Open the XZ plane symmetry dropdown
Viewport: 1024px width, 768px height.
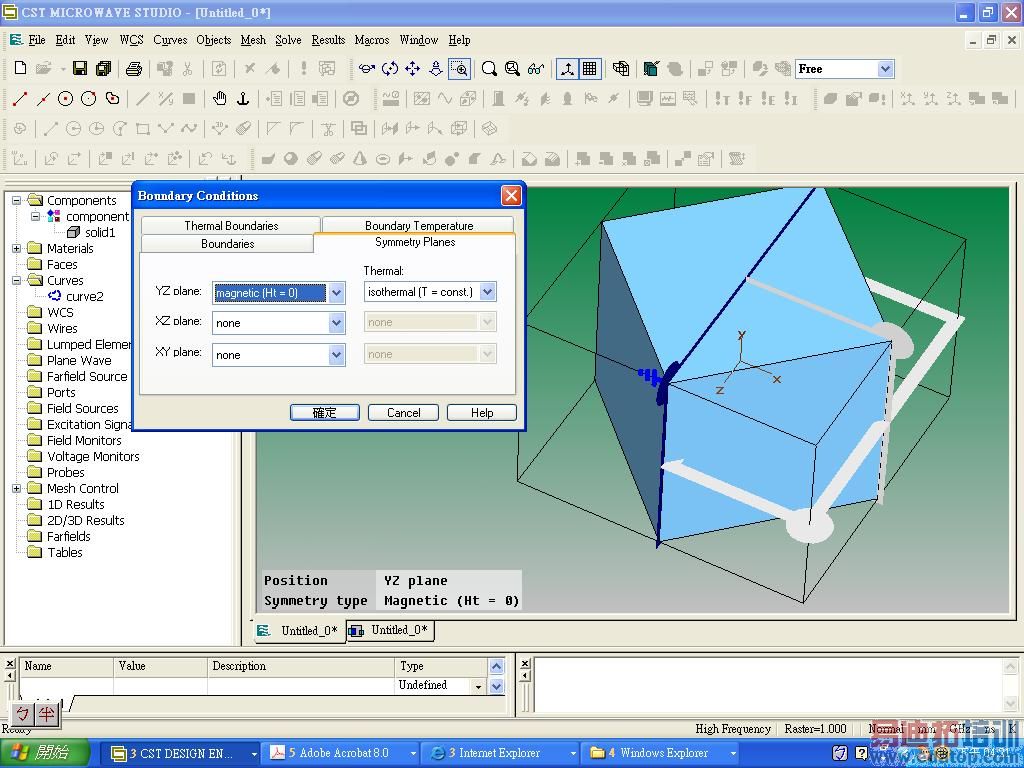point(337,323)
